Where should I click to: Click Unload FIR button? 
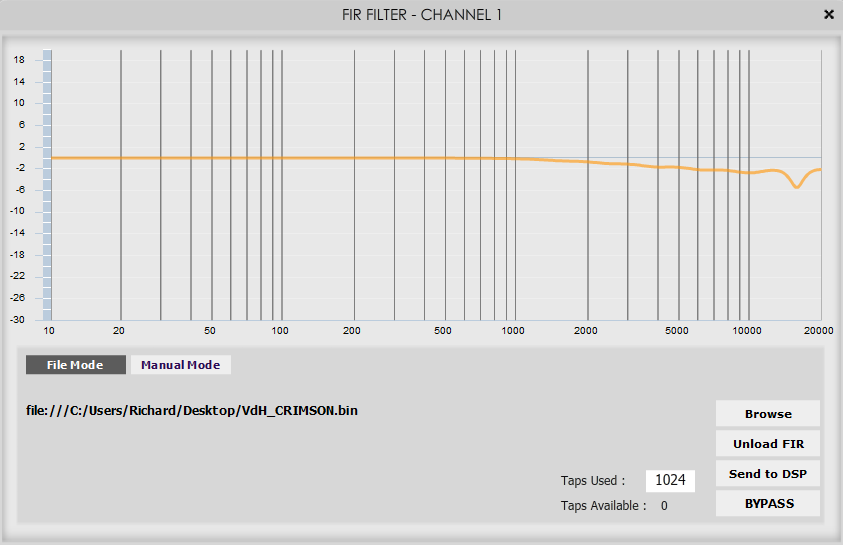[x=768, y=444]
